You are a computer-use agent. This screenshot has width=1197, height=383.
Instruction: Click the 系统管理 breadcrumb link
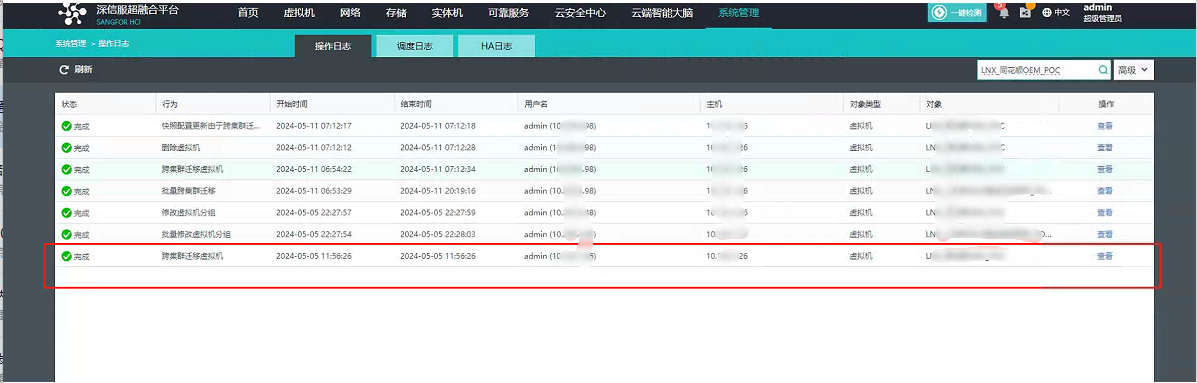tap(70, 44)
